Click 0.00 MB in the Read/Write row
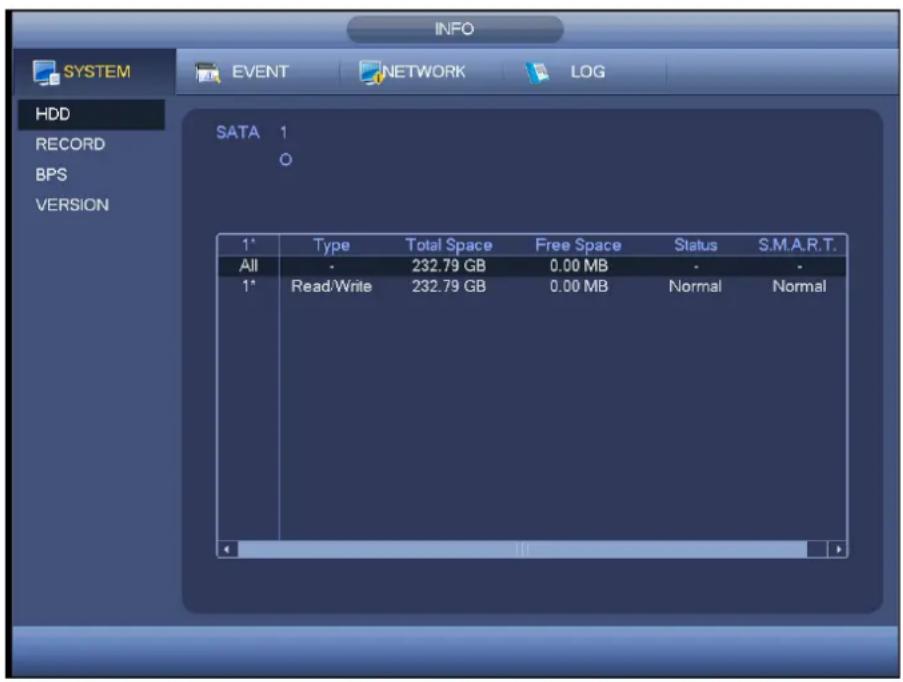Viewport: 903px width, 682px height. (579, 286)
